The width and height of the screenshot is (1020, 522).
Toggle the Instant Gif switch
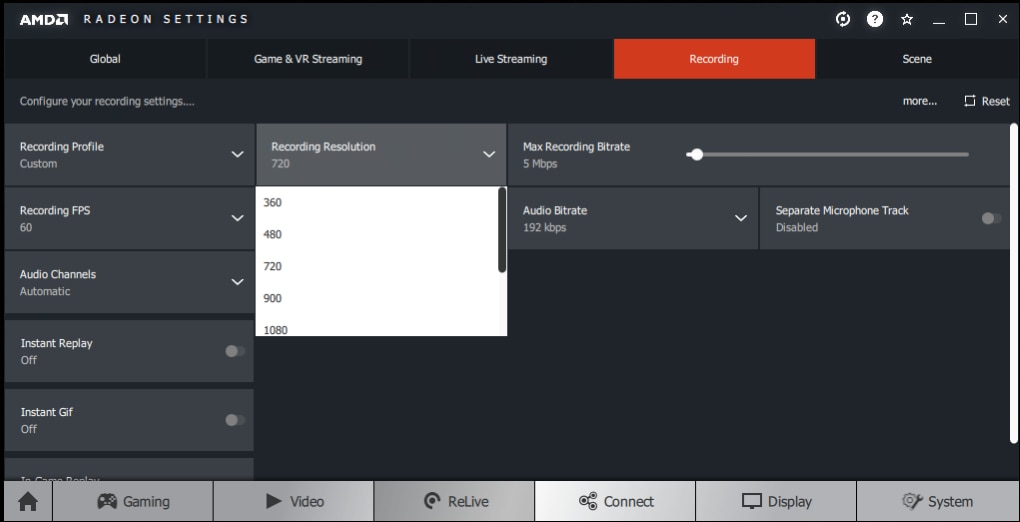click(235, 420)
